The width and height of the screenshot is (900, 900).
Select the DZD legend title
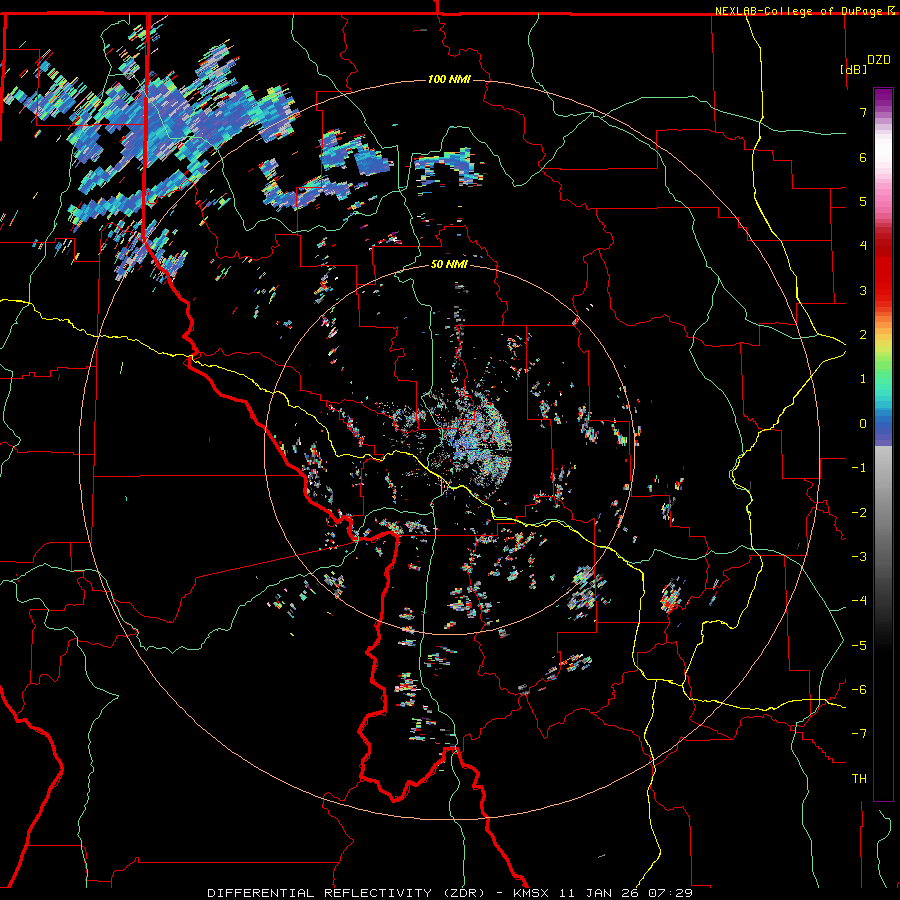pos(879,60)
